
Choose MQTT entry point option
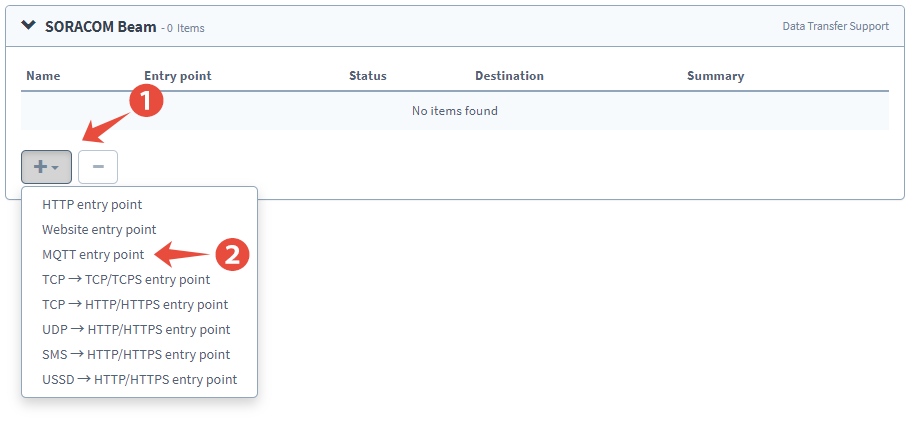(93, 254)
